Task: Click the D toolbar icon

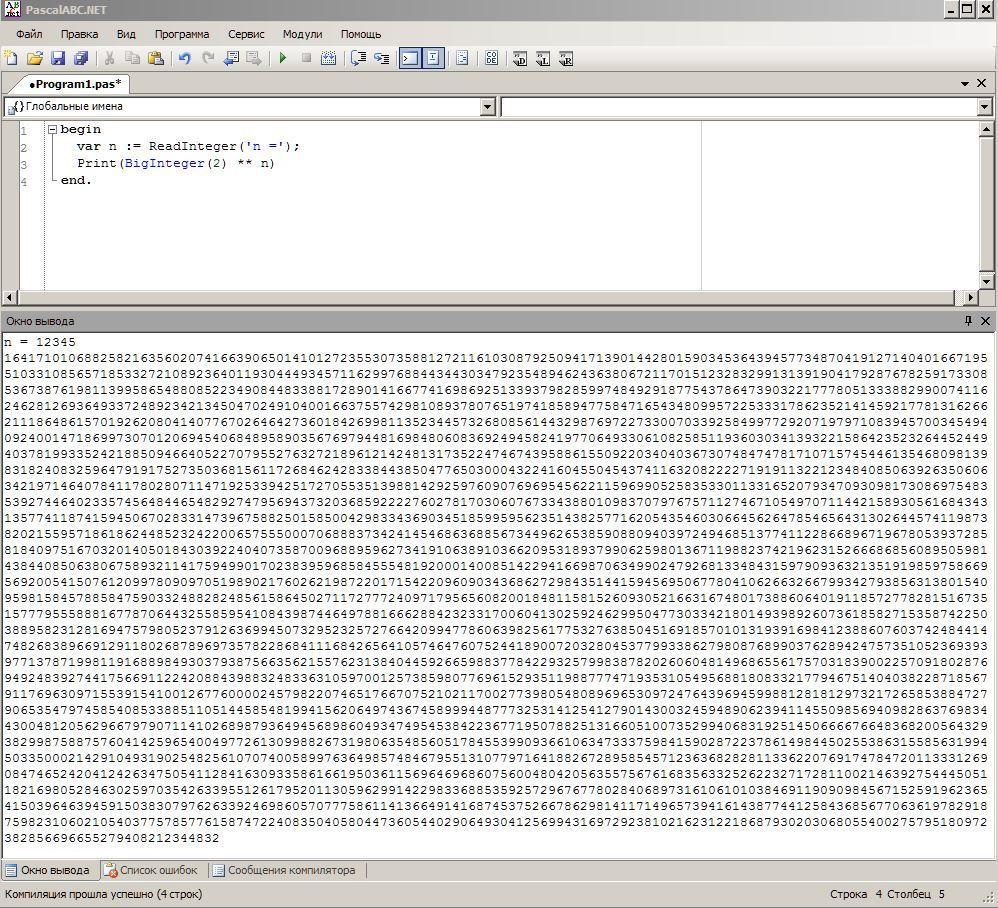Action: (520, 59)
